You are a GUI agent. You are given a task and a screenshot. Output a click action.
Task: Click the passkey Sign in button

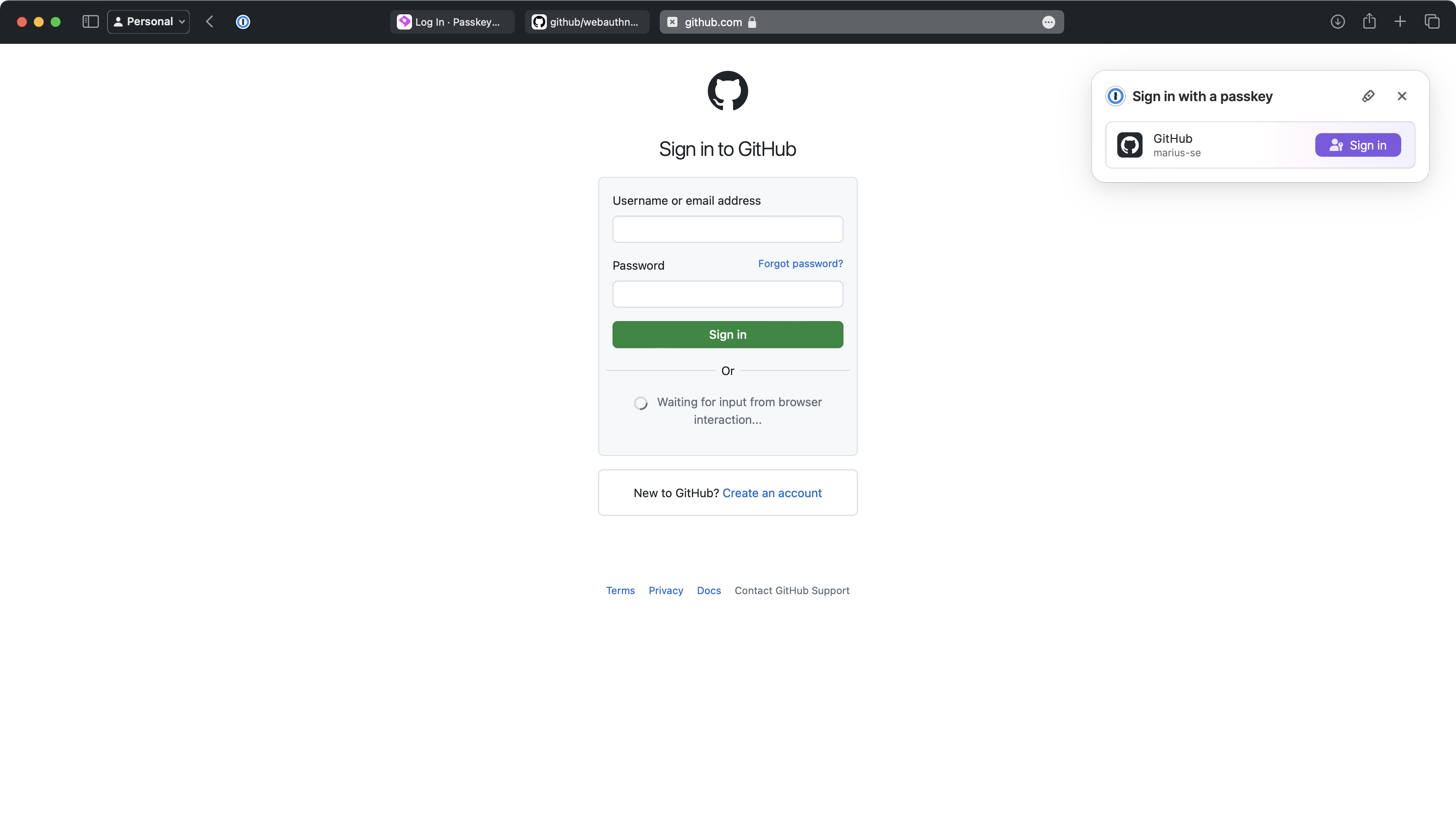(1358, 145)
